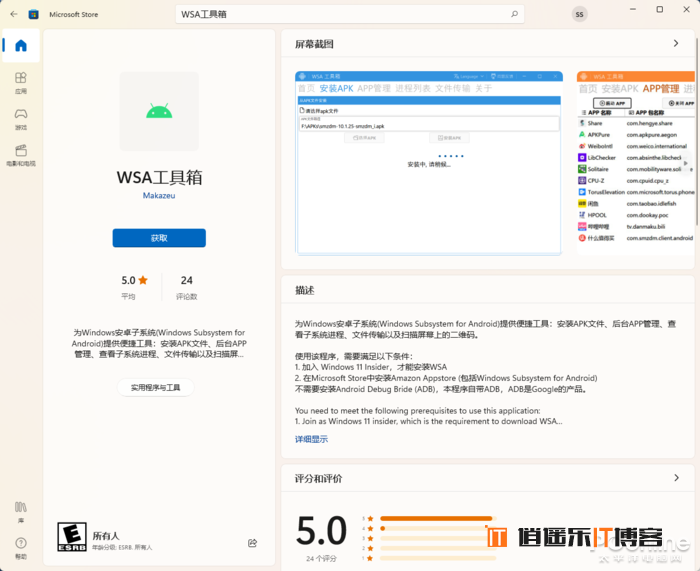Click the search magnifier icon
This screenshot has width=700, height=571.
(x=514, y=14)
